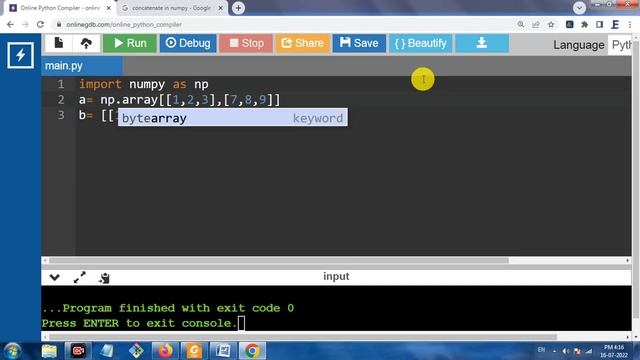
Task: Open the browser zoom indicator icon
Action: click(520, 24)
